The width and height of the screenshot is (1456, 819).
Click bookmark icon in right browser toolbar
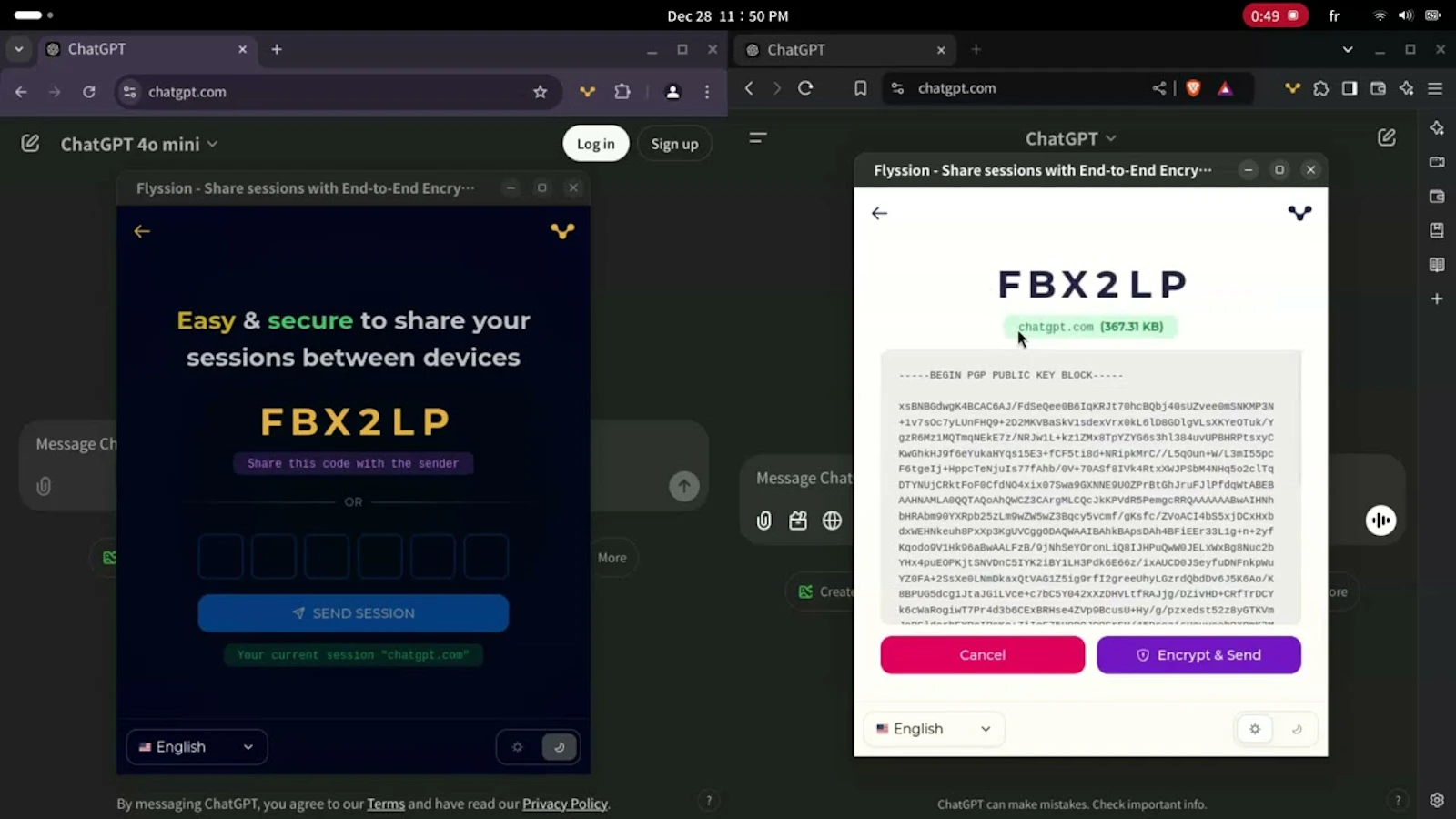pyautogui.click(x=860, y=88)
